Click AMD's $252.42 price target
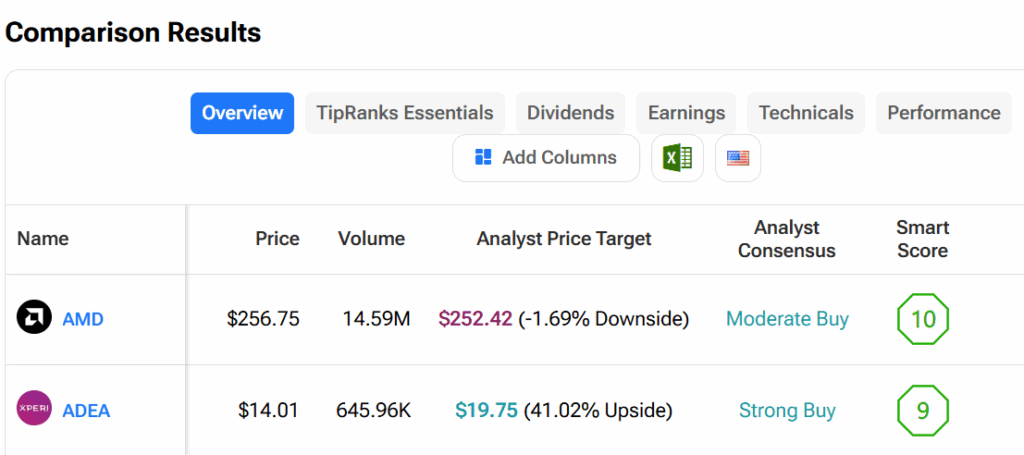This screenshot has height=455, width=1024. (475, 319)
